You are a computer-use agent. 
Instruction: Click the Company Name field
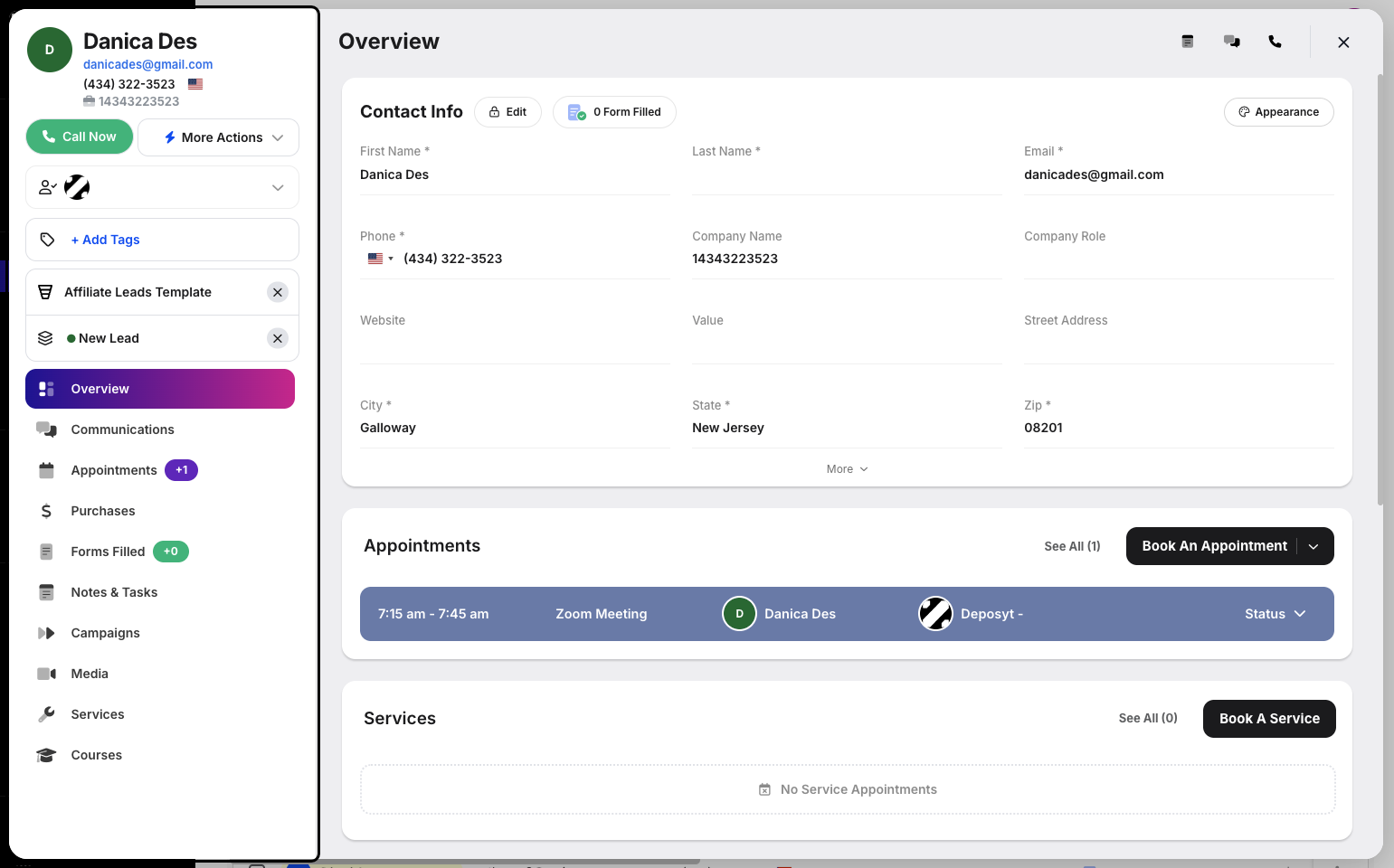pyautogui.click(x=847, y=259)
